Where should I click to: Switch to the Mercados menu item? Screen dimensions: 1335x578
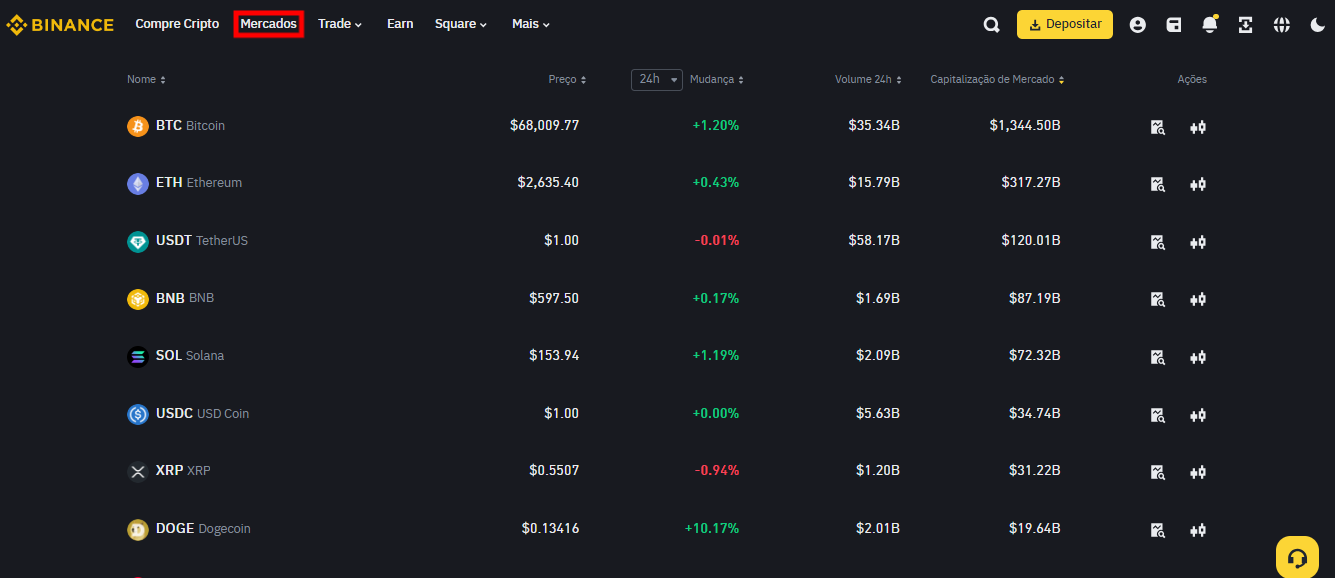click(268, 23)
